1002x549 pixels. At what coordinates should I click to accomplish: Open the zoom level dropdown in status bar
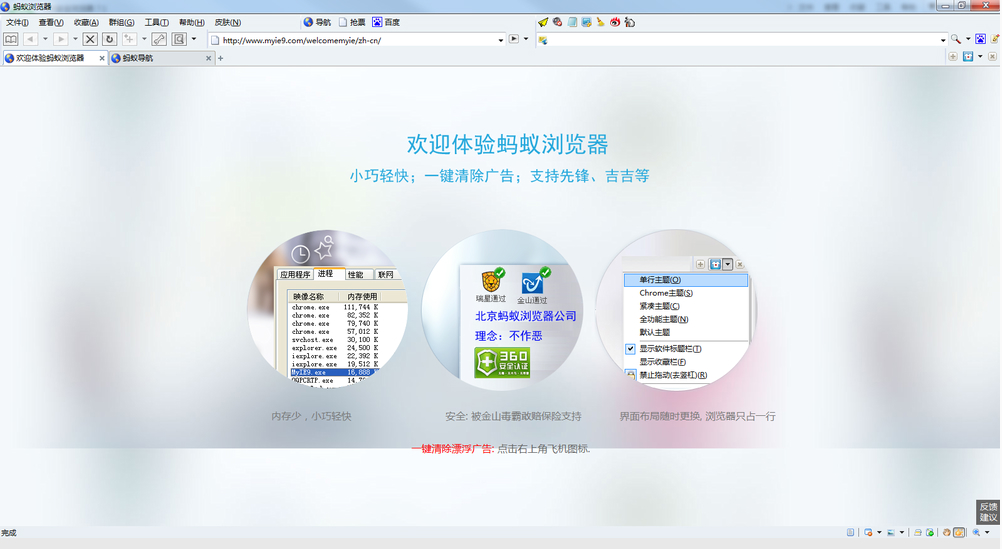987,532
